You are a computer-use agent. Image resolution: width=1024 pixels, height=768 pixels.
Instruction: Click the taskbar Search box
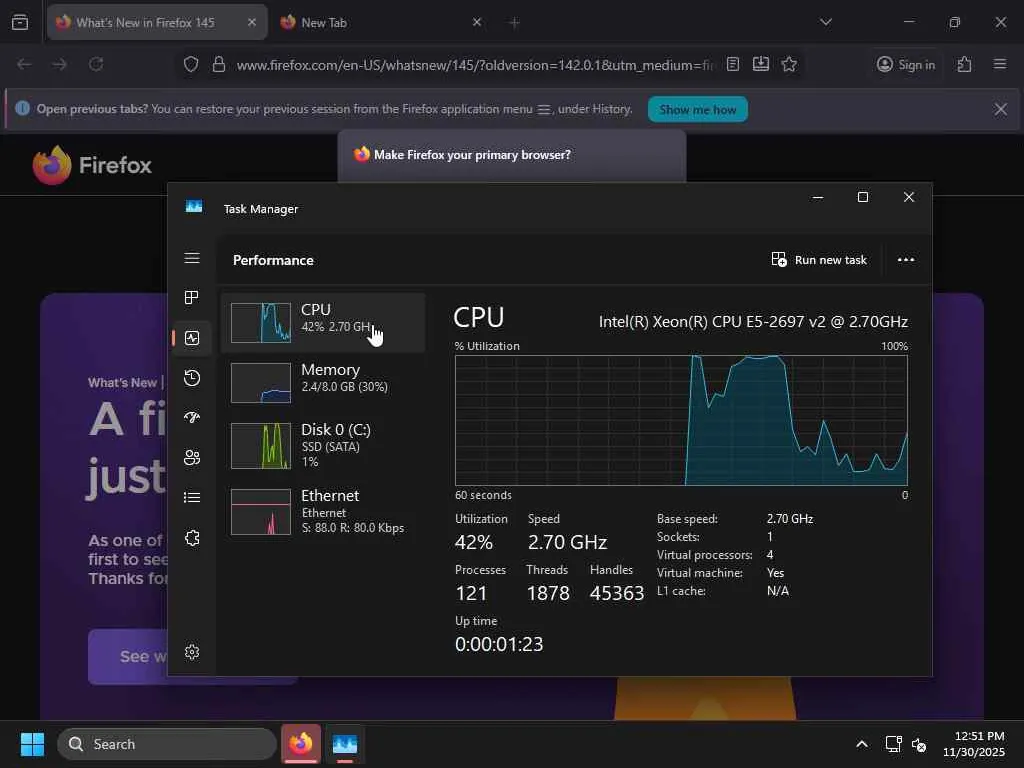[167, 744]
